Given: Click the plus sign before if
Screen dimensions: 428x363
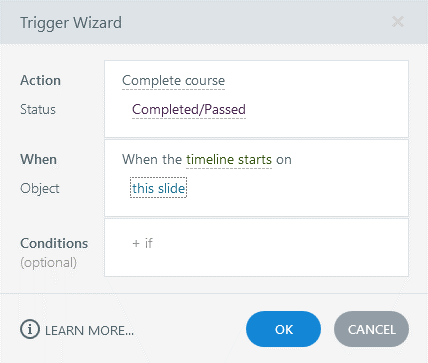Looking at the screenshot, I should tap(136, 244).
